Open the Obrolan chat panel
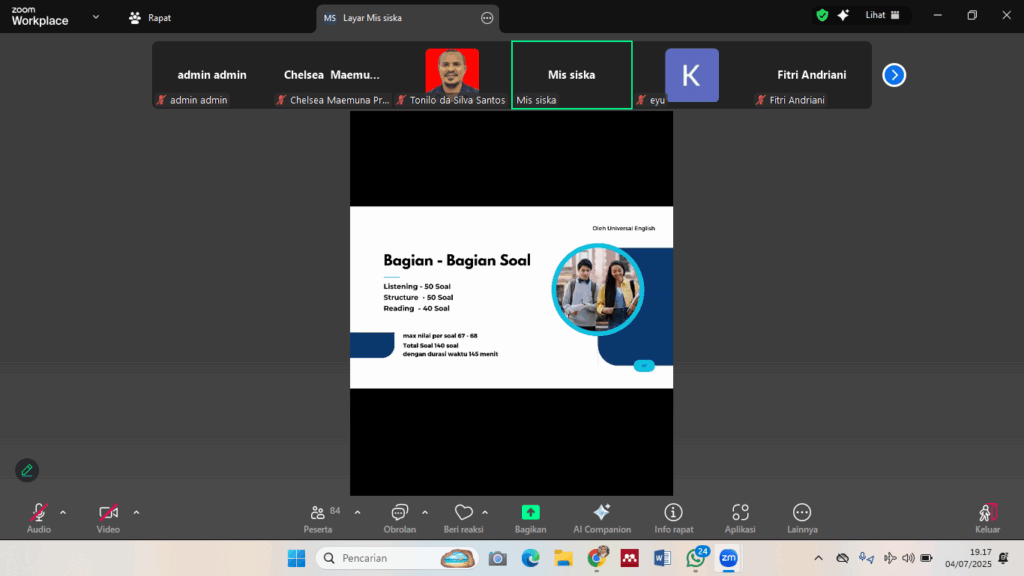 pos(399,516)
